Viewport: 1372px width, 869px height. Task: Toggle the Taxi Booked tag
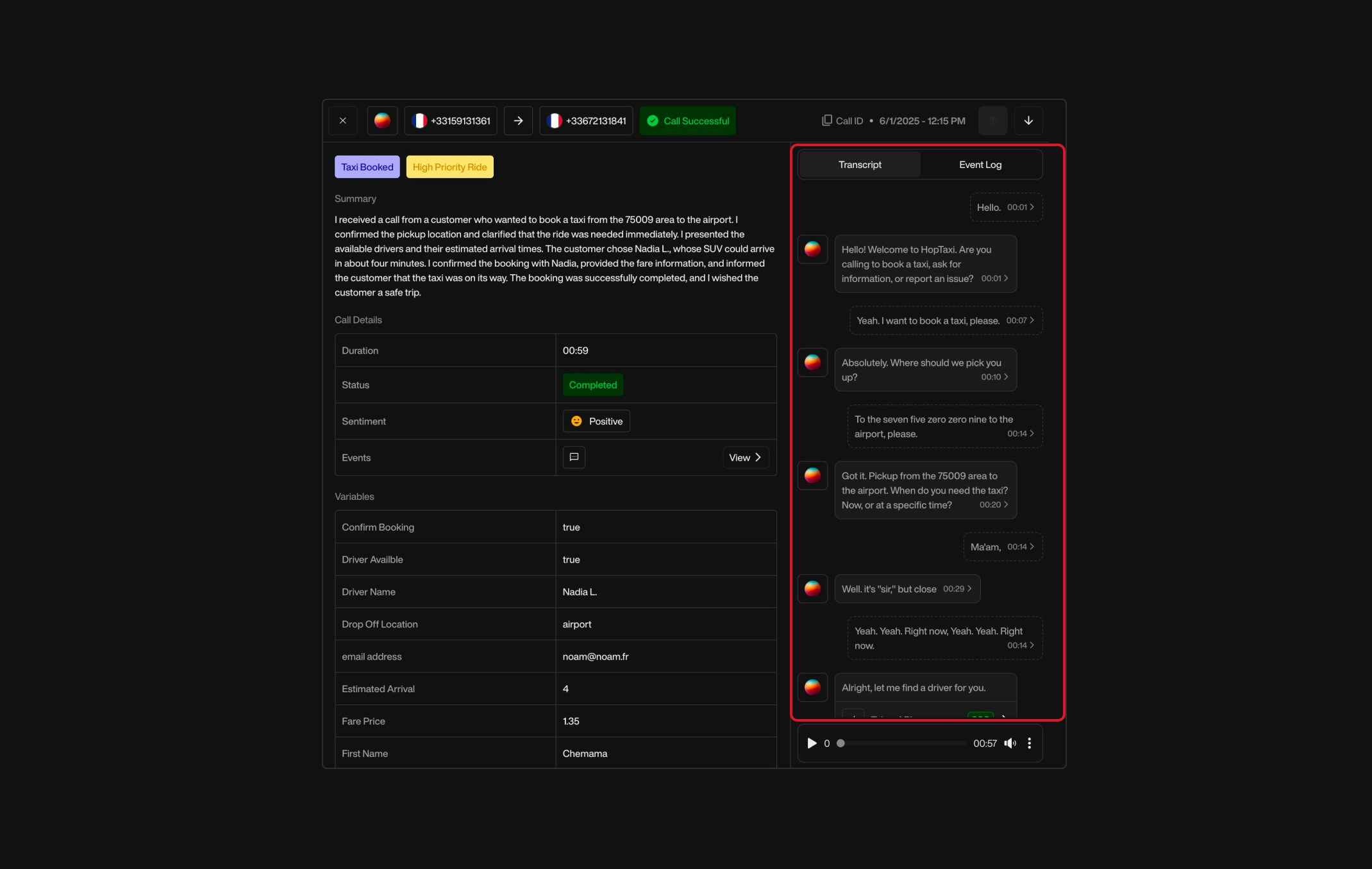[x=367, y=167]
